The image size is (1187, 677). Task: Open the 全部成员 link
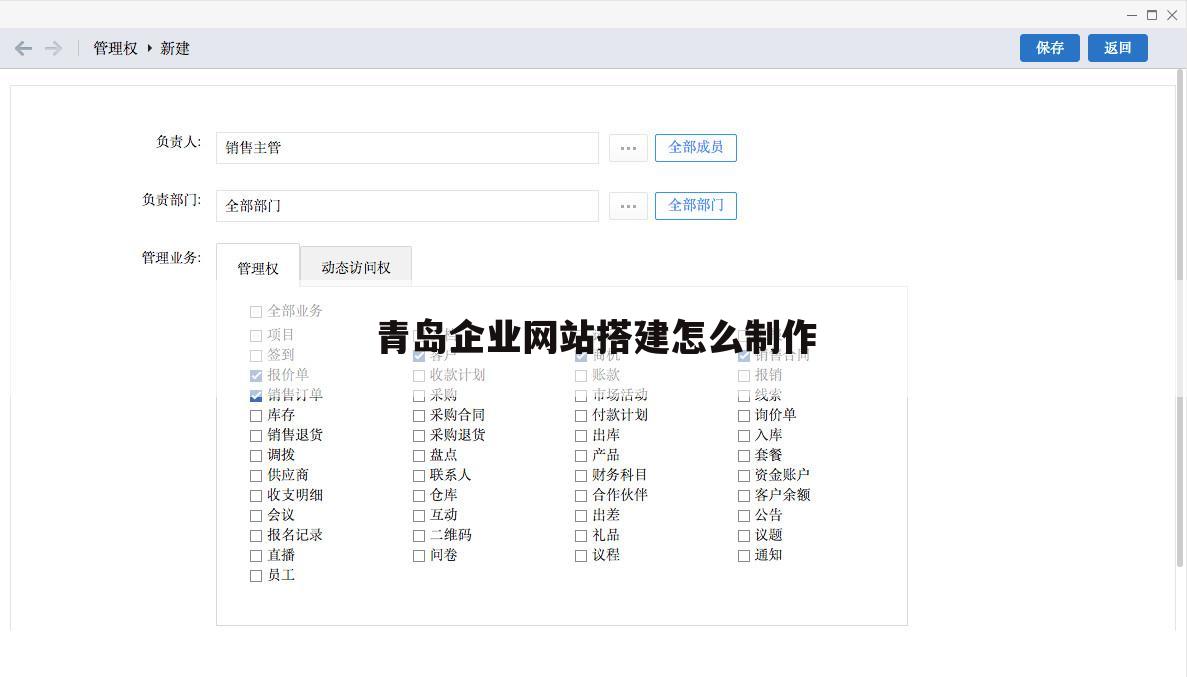[x=695, y=147]
